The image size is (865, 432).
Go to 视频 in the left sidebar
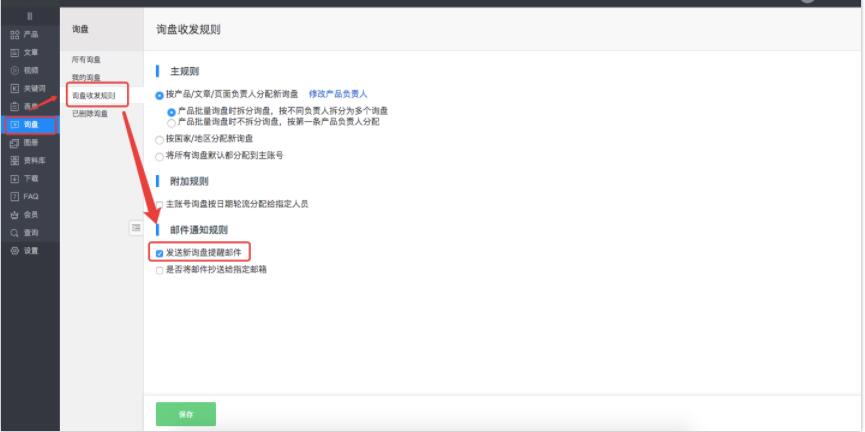click(x=25, y=70)
